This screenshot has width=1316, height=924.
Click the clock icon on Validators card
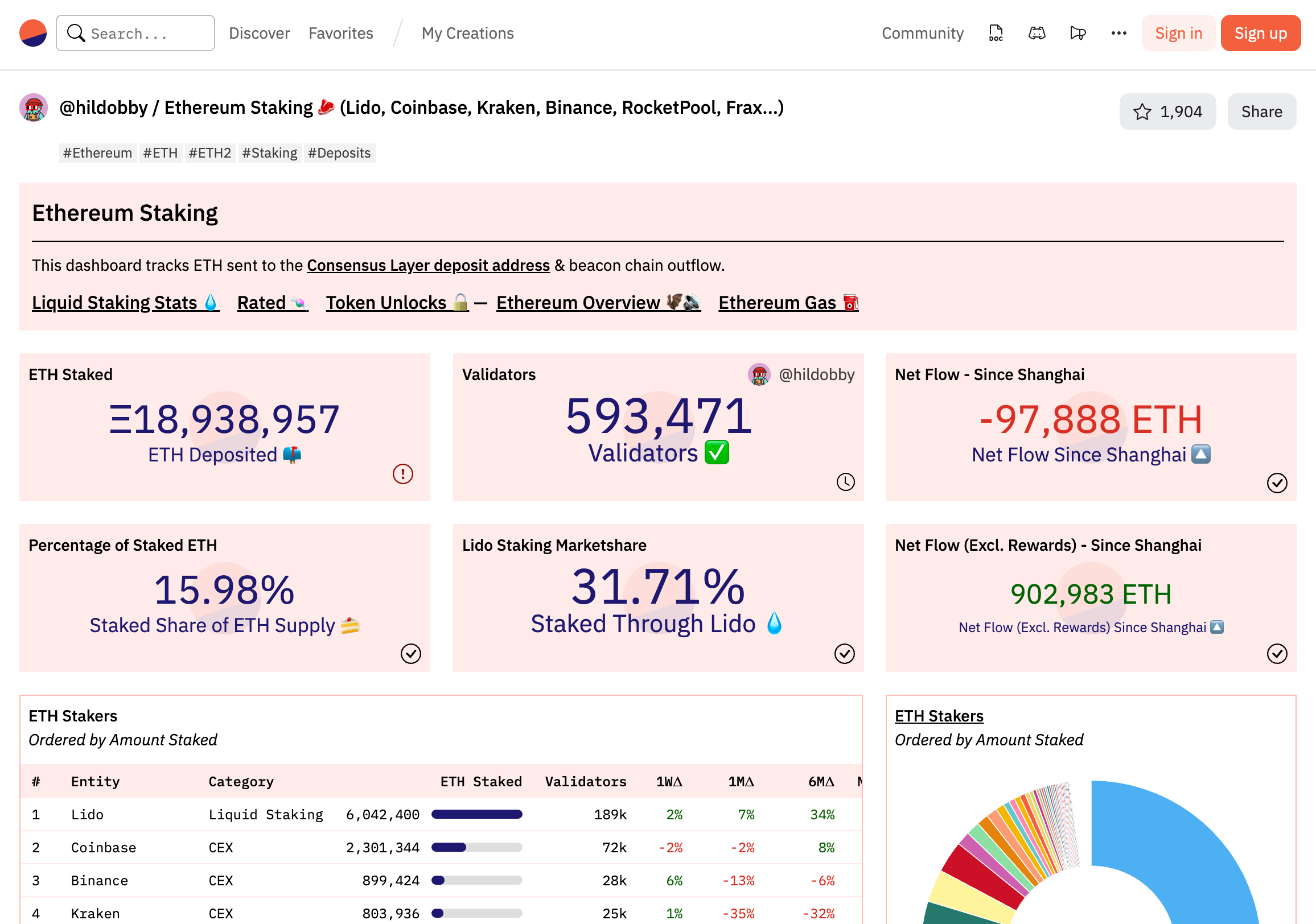(845, 482)
